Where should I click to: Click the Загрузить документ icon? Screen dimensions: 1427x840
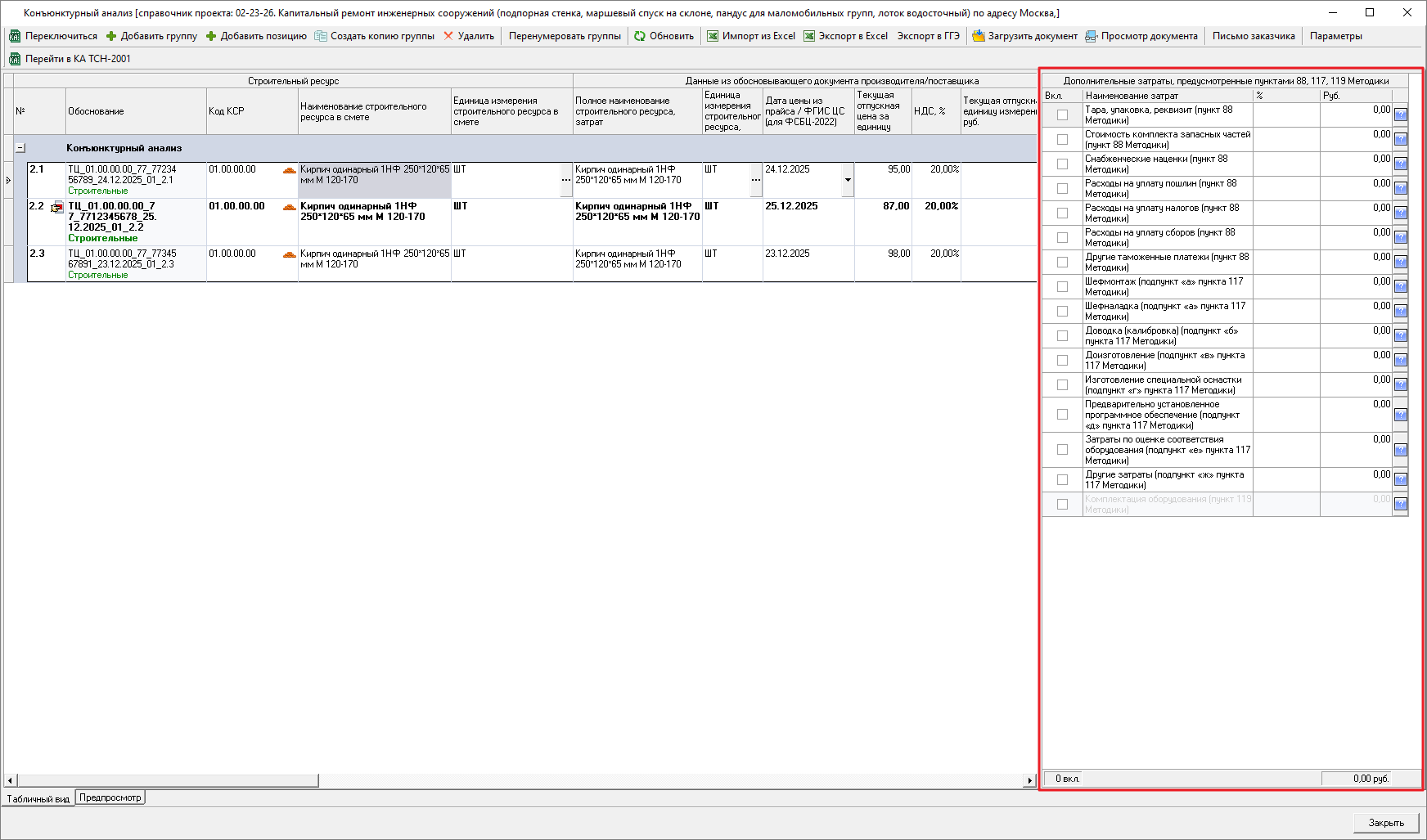pos(978,36)
